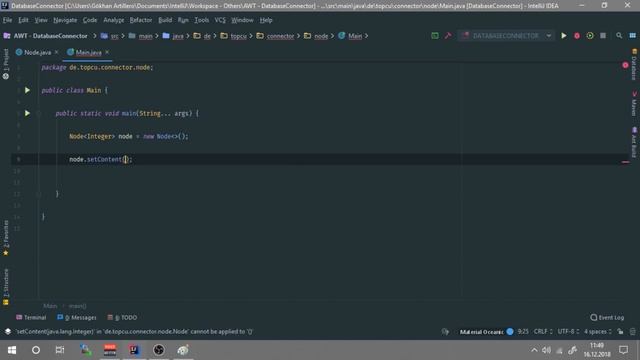Image resolution: width=640 pixels, height=360 pixels.
Task: Open the TODO tool window
Action: point(122,317)
